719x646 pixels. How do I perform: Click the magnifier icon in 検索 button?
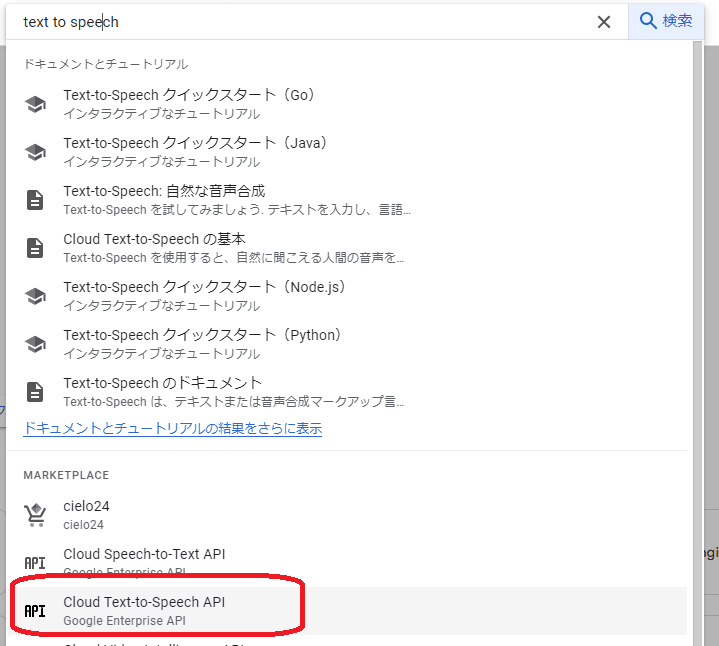tap(648, 21)
